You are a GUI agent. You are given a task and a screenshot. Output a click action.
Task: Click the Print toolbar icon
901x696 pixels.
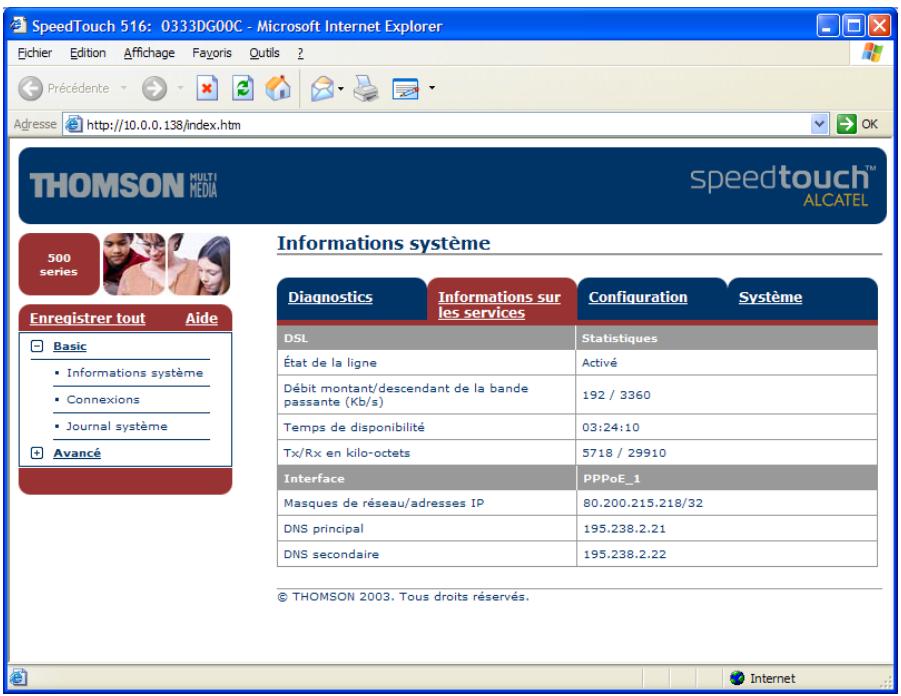click(365, 89)
